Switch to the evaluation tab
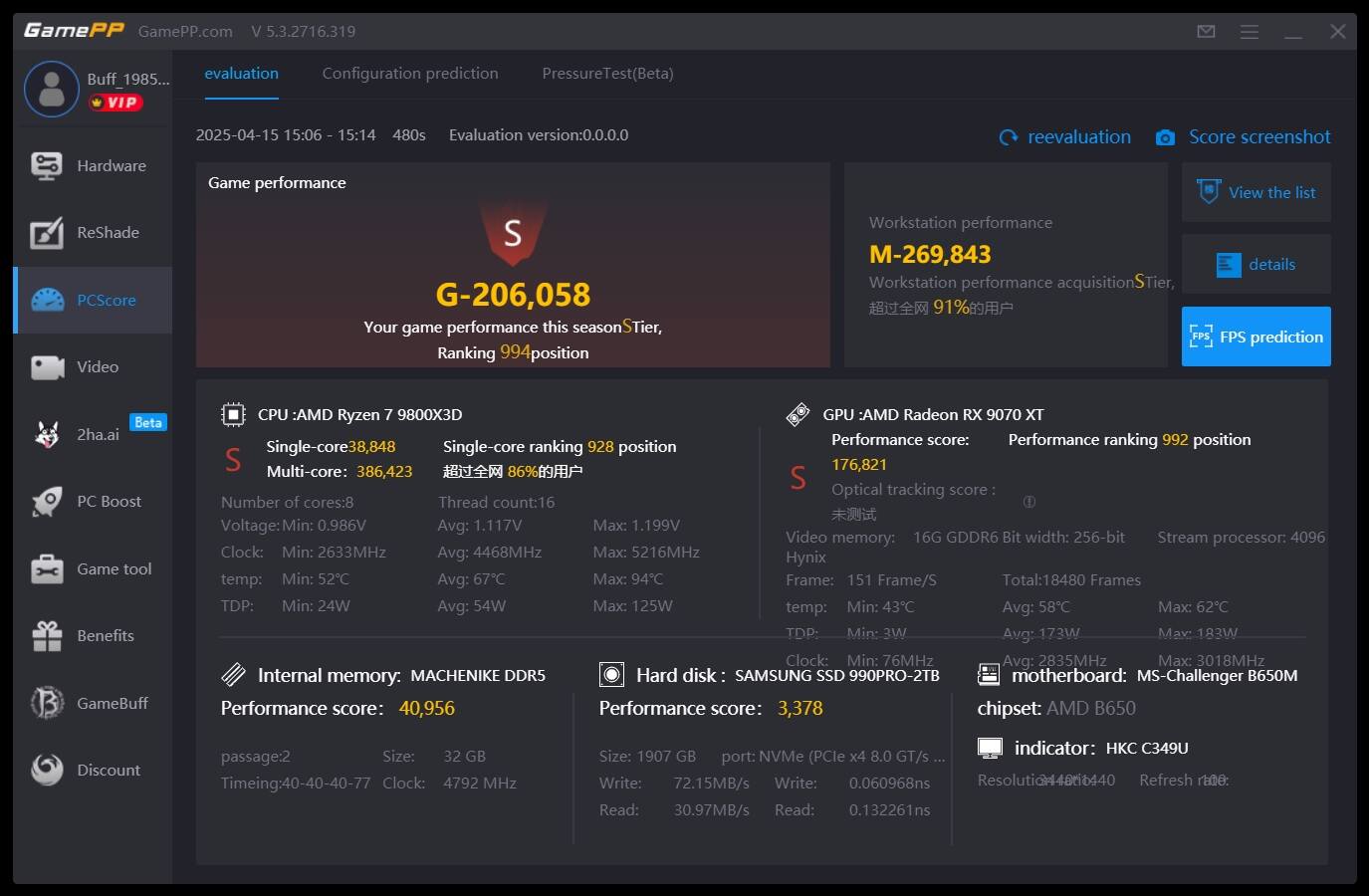Image resolution: width=1369 pixels, height=896 pixels. (x=241, y=74)
